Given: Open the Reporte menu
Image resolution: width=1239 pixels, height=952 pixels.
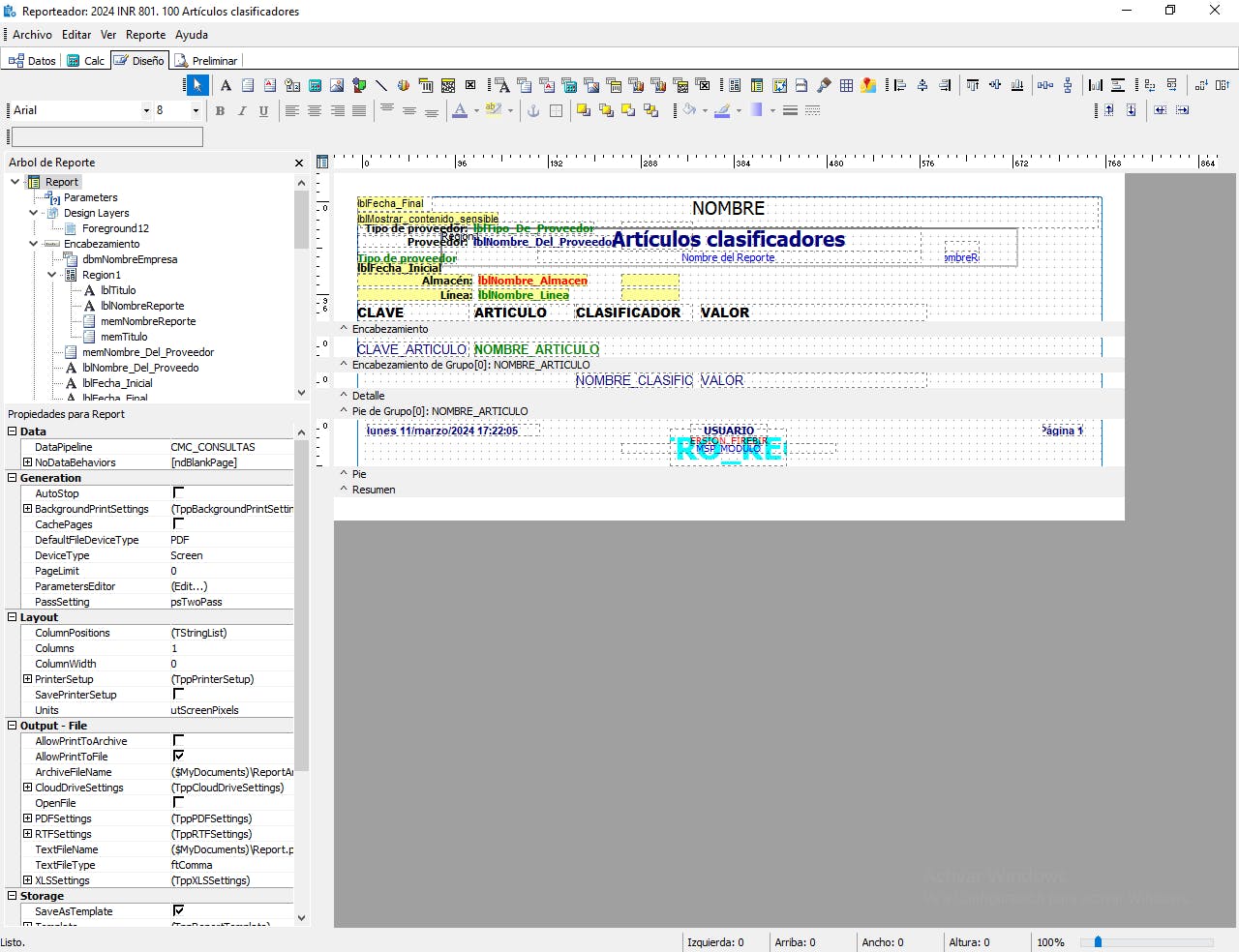Looking at the screenshot, I should (145, 35).
